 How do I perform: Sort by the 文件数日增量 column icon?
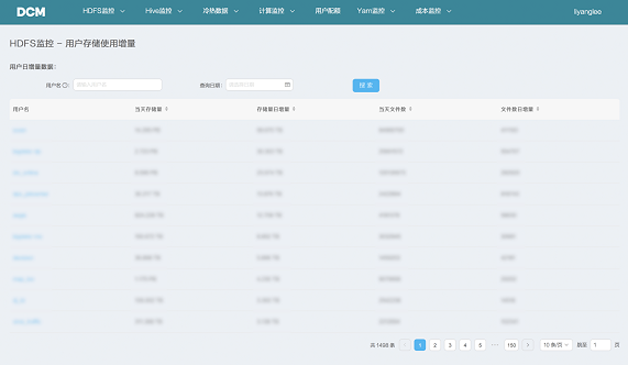click(x=538, y=109)
